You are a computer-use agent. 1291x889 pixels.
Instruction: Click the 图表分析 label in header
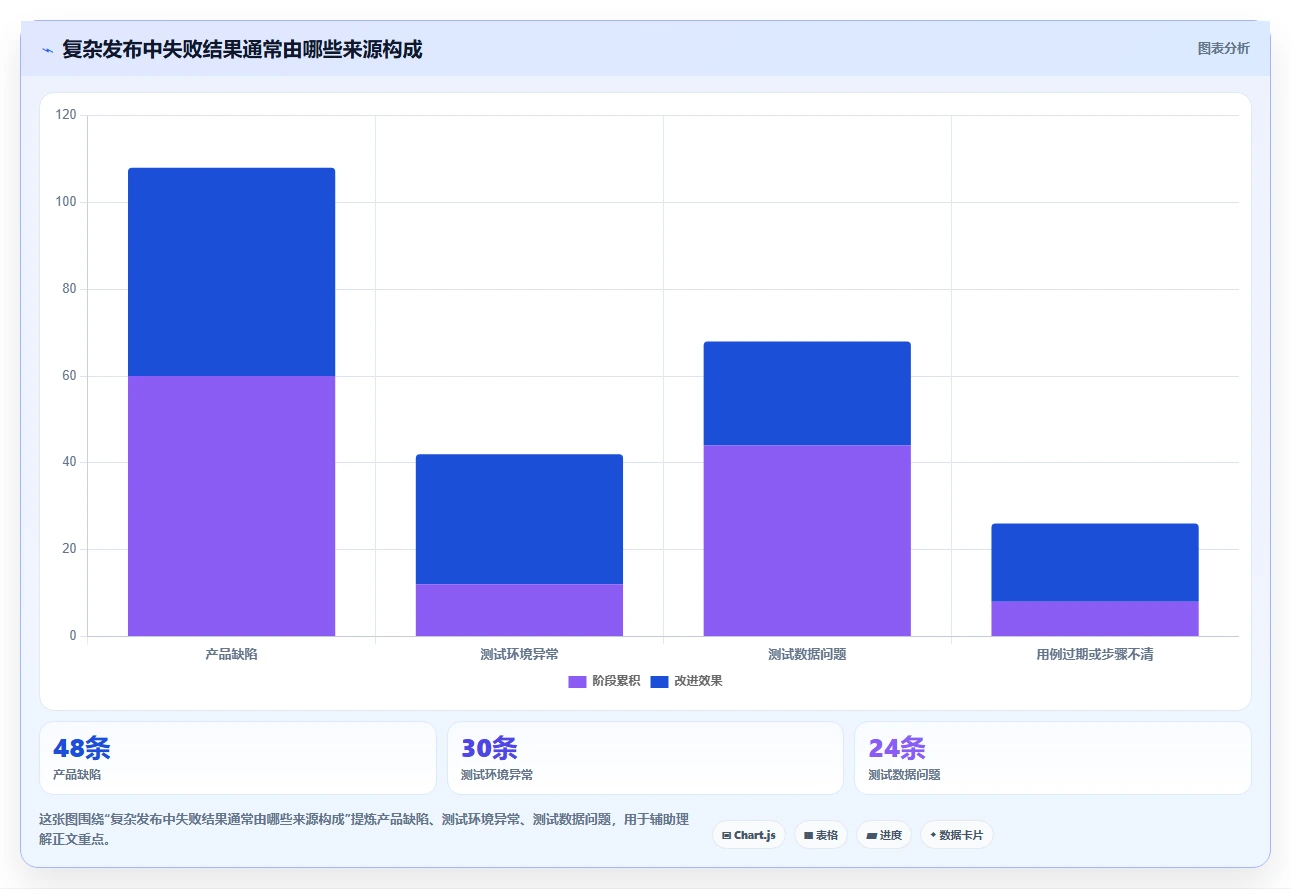tap(1223, 48)
